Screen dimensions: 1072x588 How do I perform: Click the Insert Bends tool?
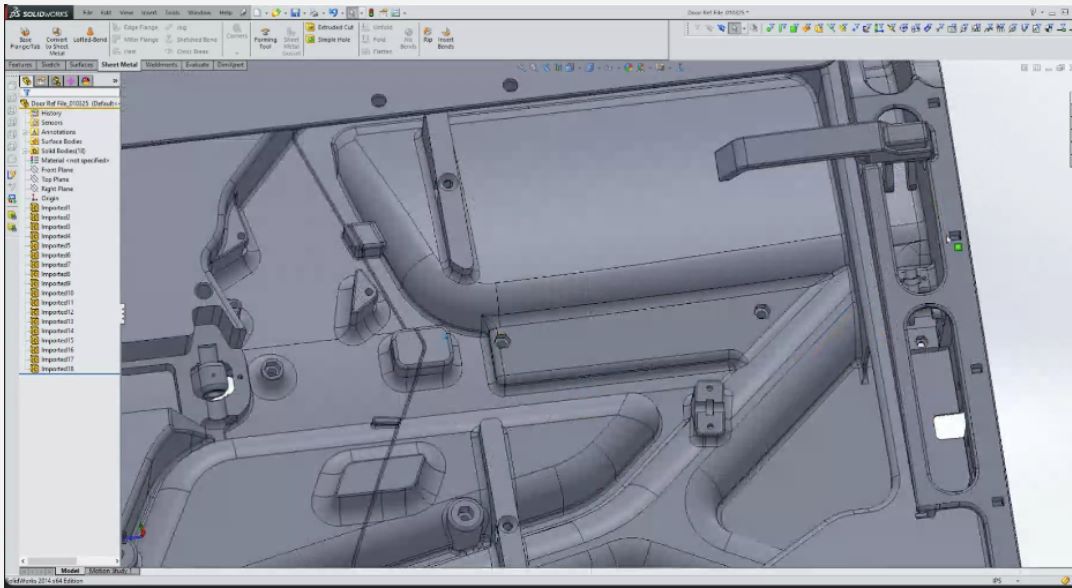click(x=445, y=37)
